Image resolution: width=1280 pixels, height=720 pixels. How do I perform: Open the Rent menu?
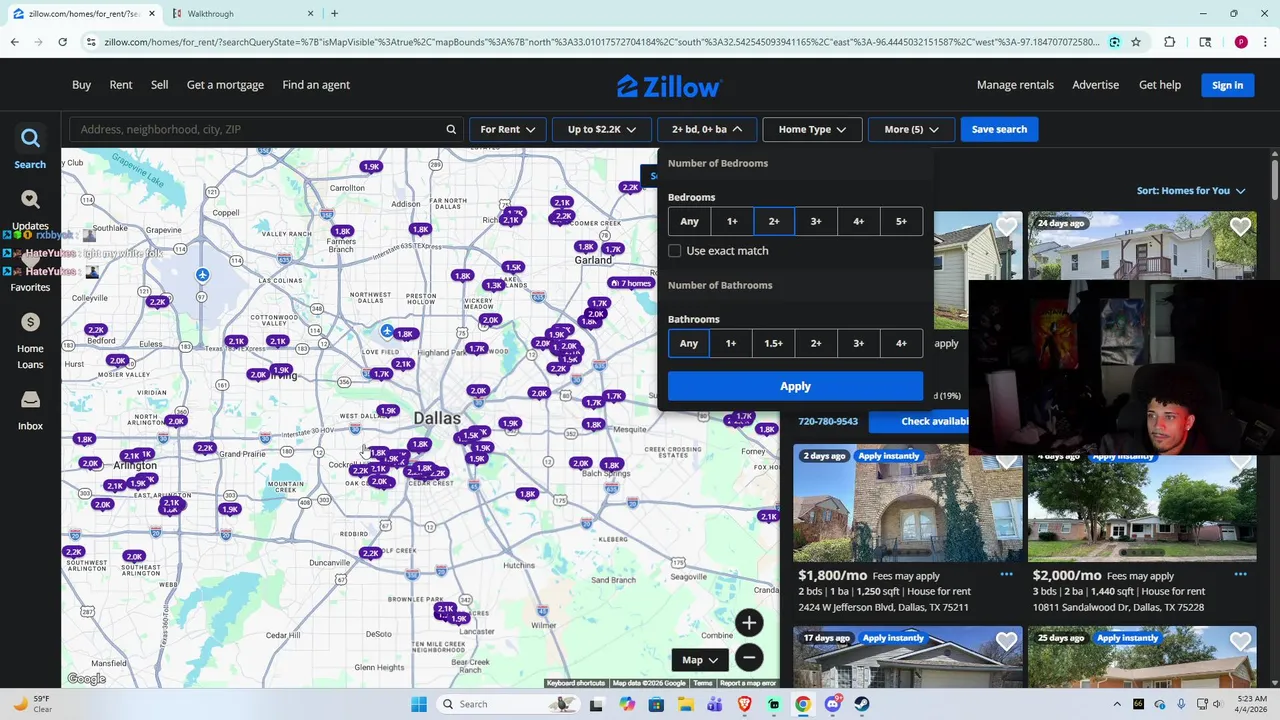(x=121, y=85)
